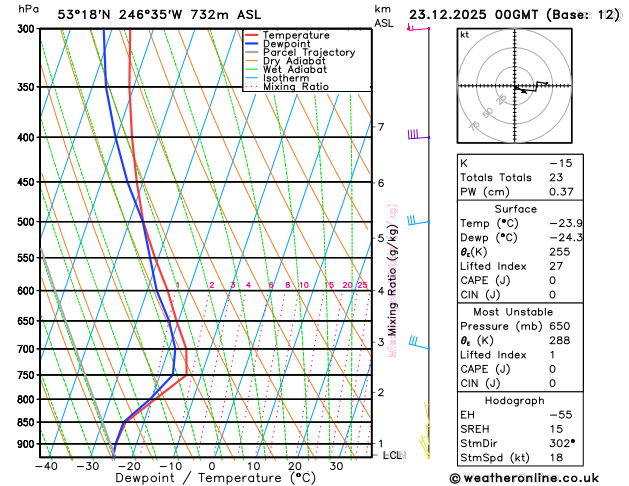Click the '700' pressure level label

(x=28, y=349)
